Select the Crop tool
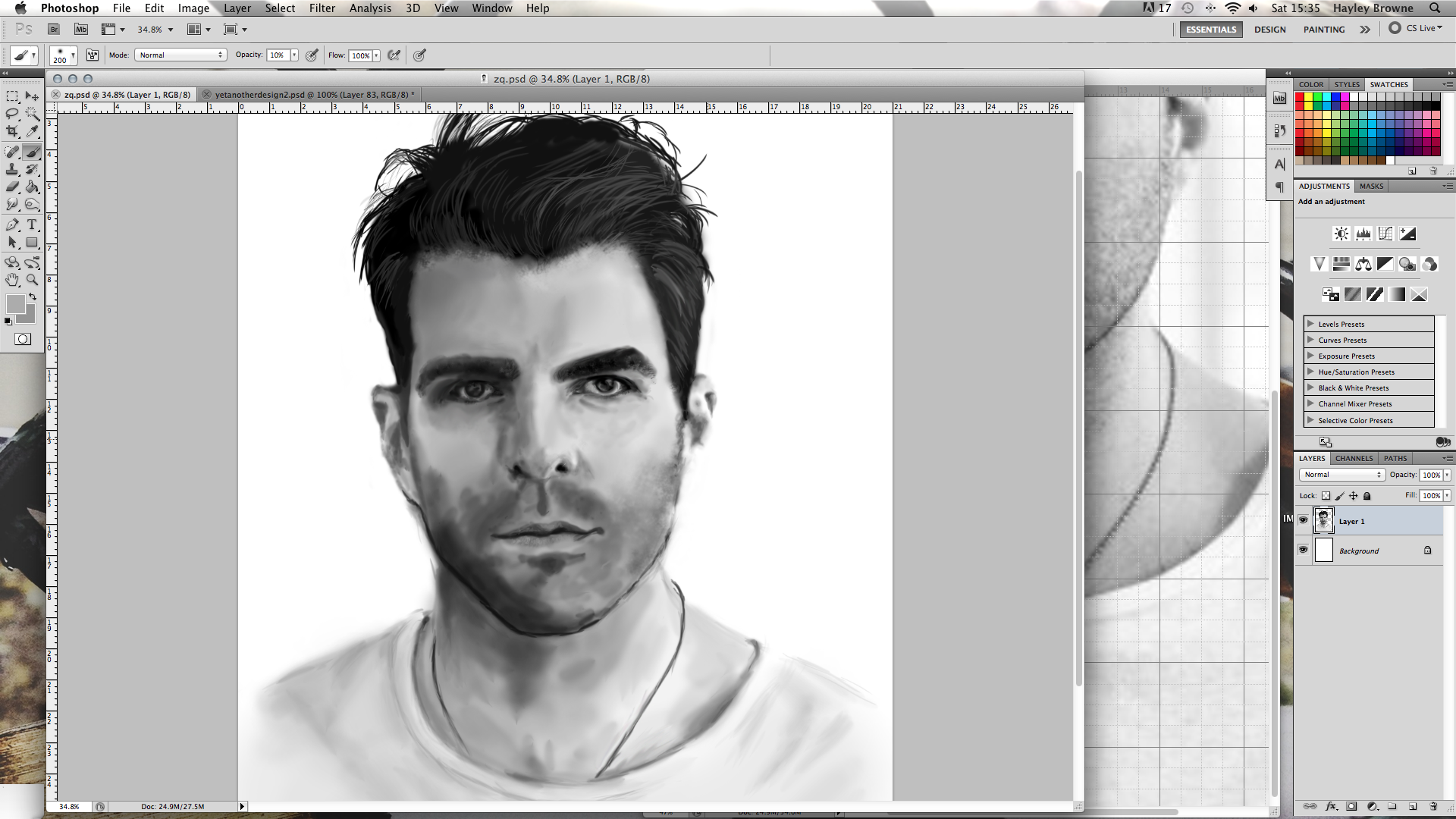 click(12, 131)
